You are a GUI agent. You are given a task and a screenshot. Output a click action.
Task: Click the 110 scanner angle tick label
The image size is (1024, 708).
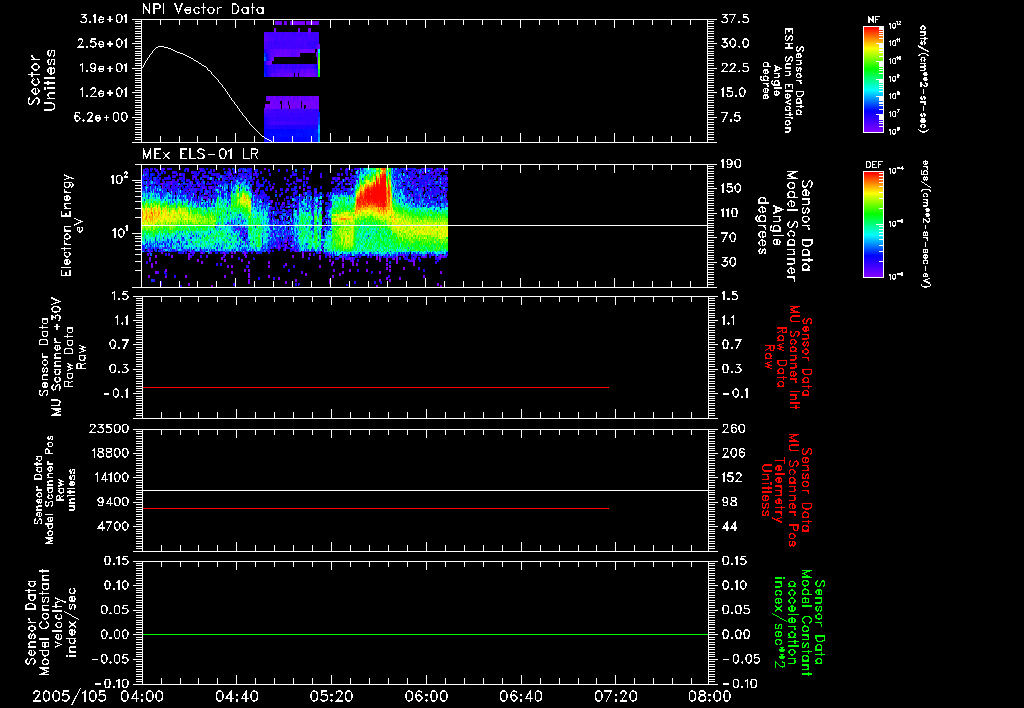(731, 213)
